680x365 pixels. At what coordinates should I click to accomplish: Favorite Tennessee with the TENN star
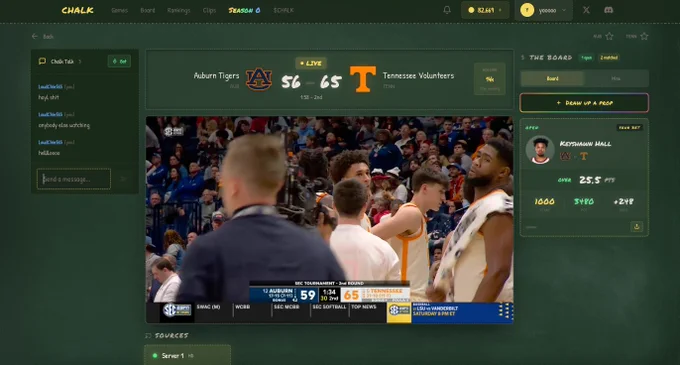[x=644, y=36]
